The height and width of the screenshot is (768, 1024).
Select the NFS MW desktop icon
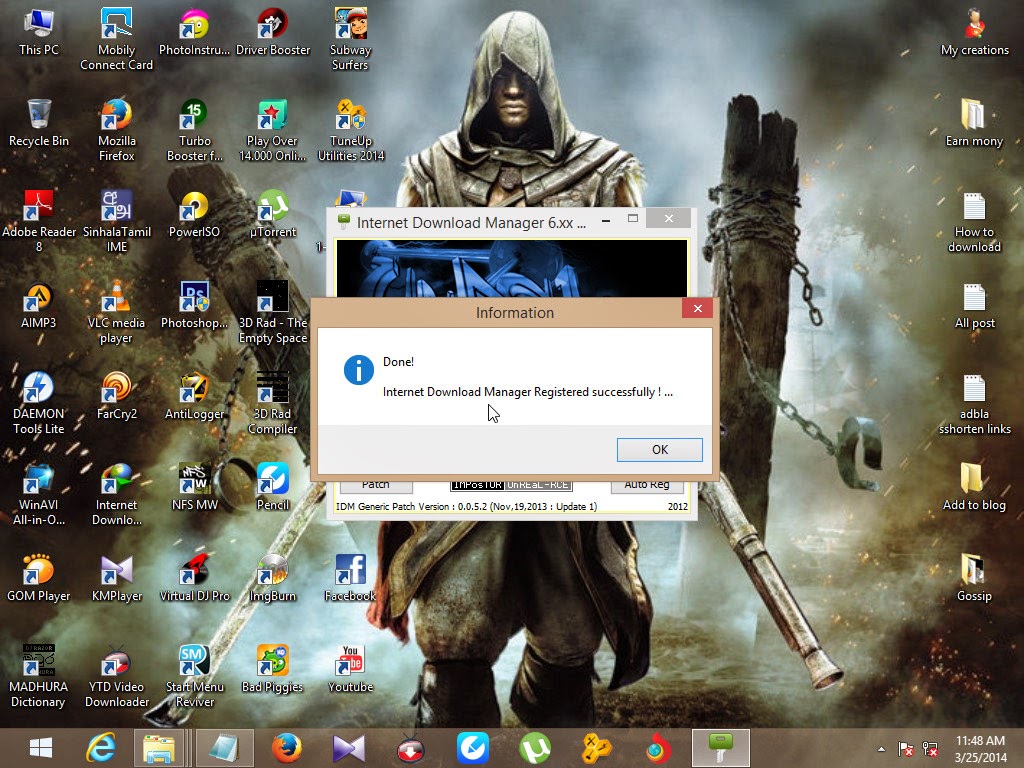tap(194, 487)
